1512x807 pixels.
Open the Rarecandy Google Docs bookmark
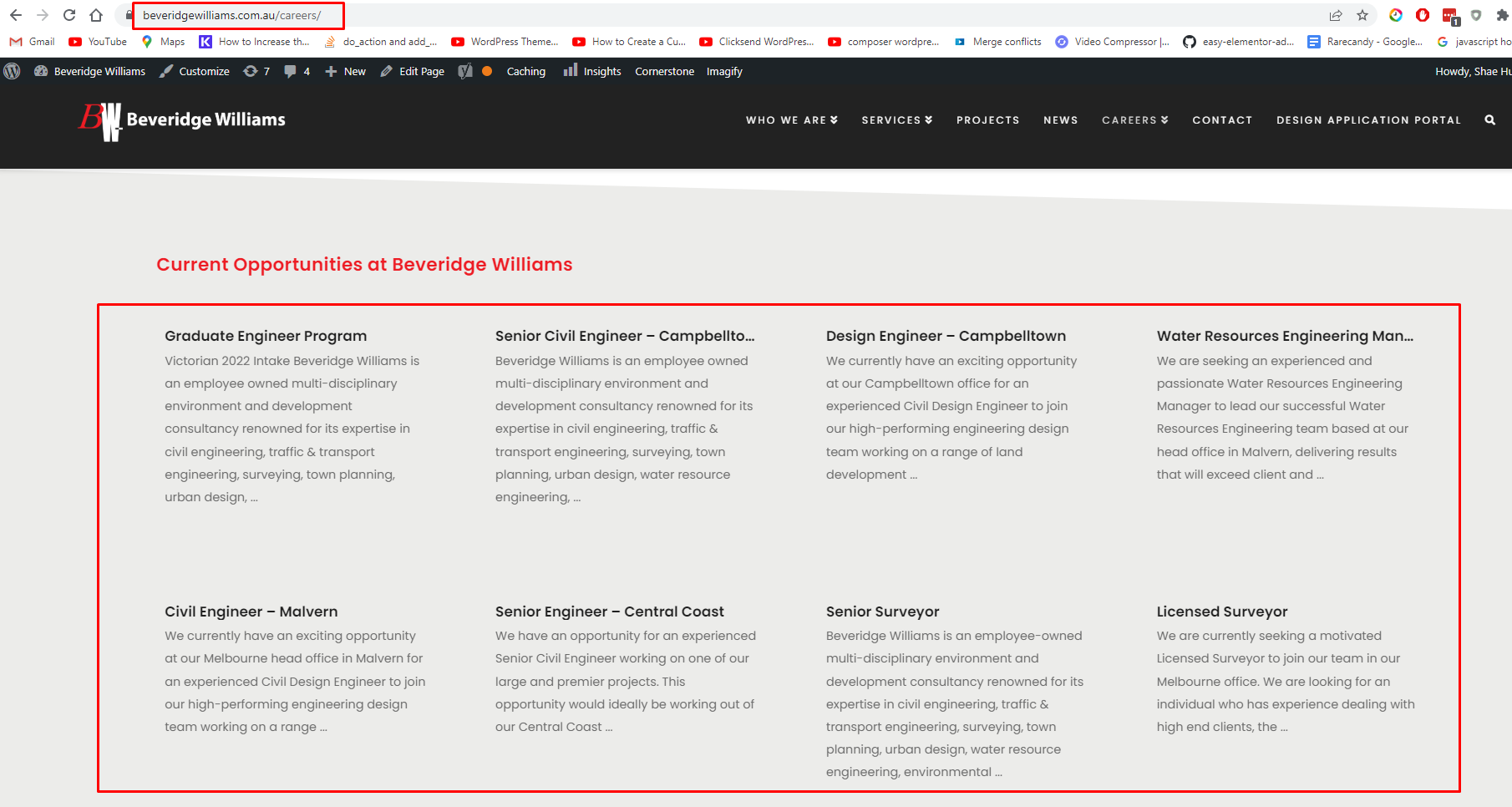pyautogui.click(x=1365, y=42)
